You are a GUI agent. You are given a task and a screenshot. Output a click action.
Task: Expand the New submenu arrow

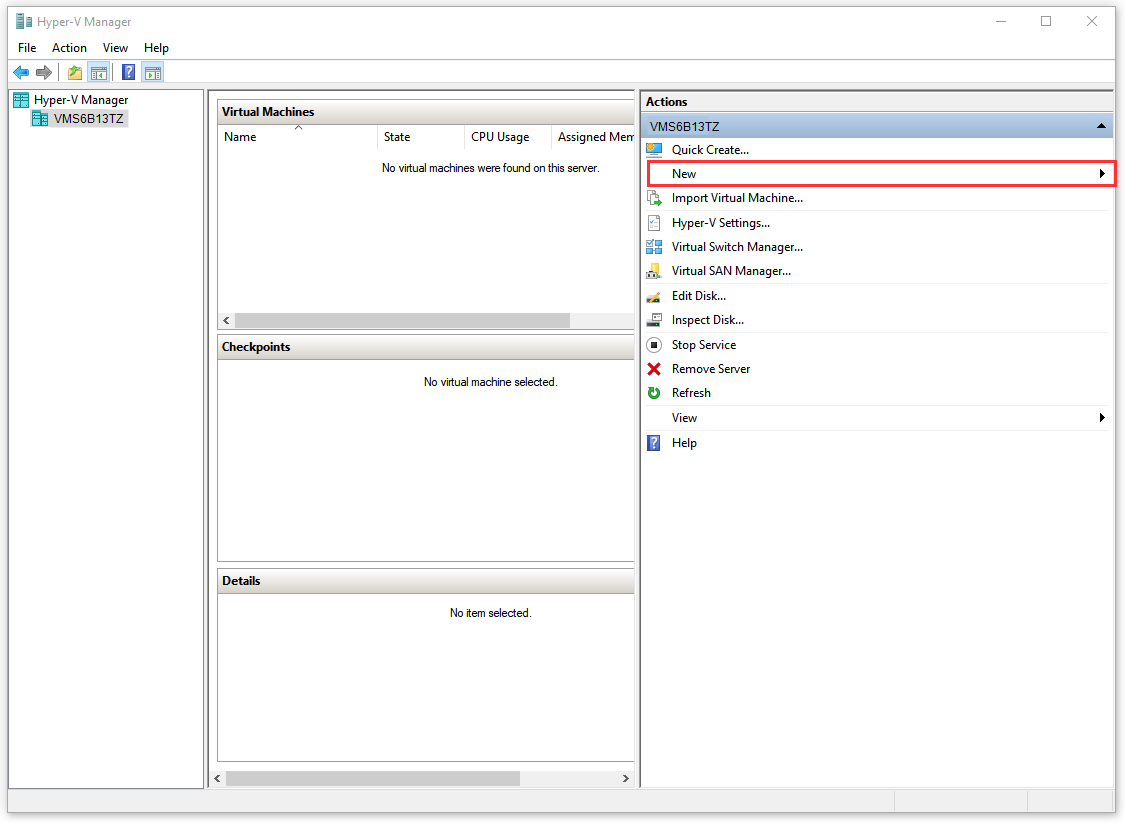click(1102, 174)
